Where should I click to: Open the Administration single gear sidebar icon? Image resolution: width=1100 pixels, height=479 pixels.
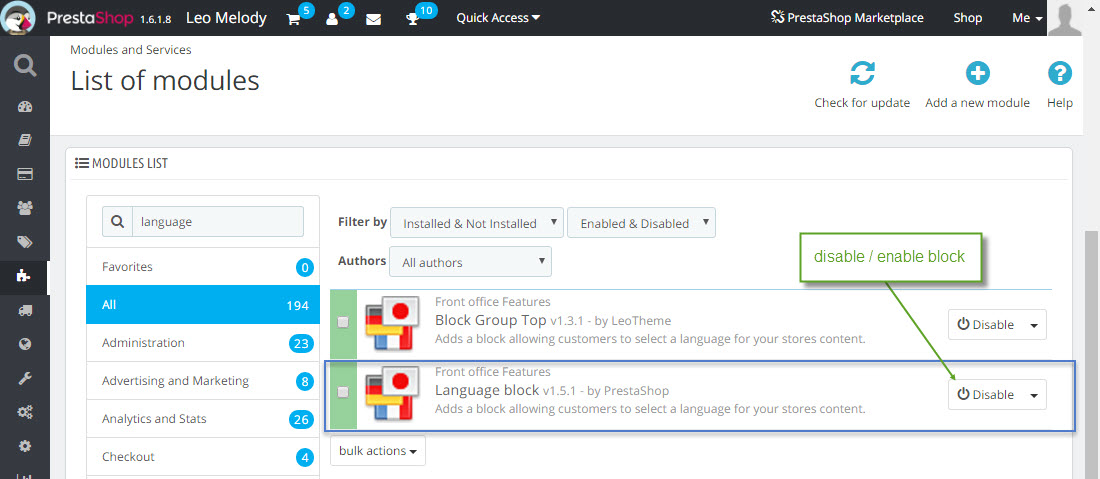25,445
